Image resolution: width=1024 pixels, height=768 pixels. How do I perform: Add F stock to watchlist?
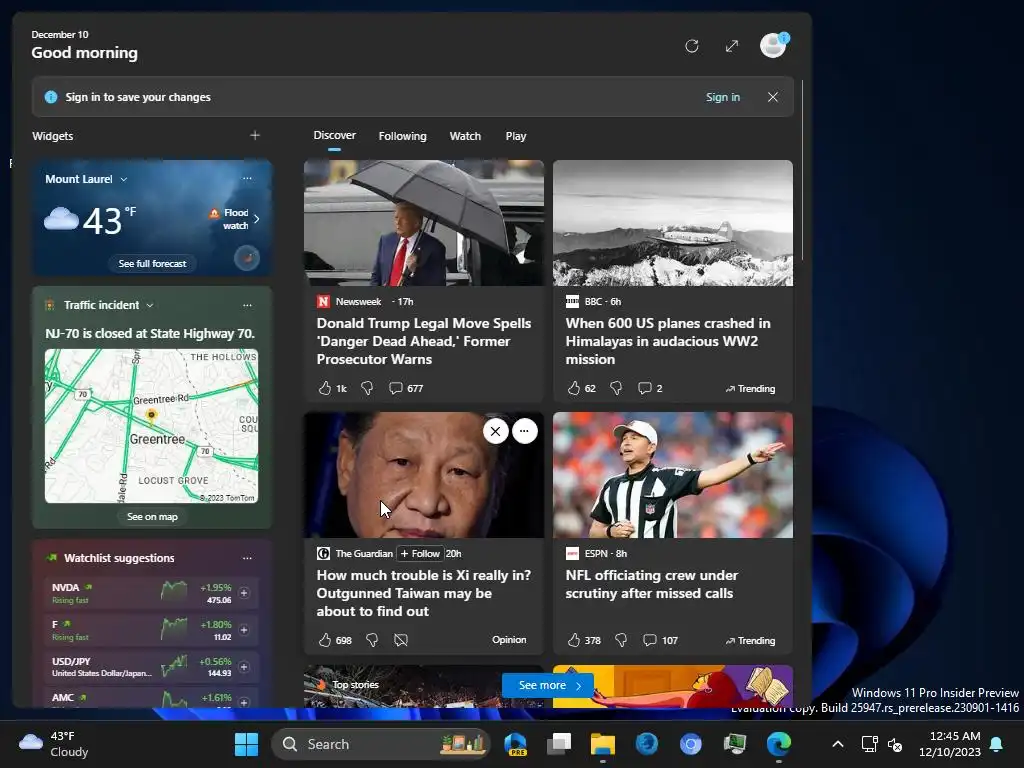coord(244,630)
